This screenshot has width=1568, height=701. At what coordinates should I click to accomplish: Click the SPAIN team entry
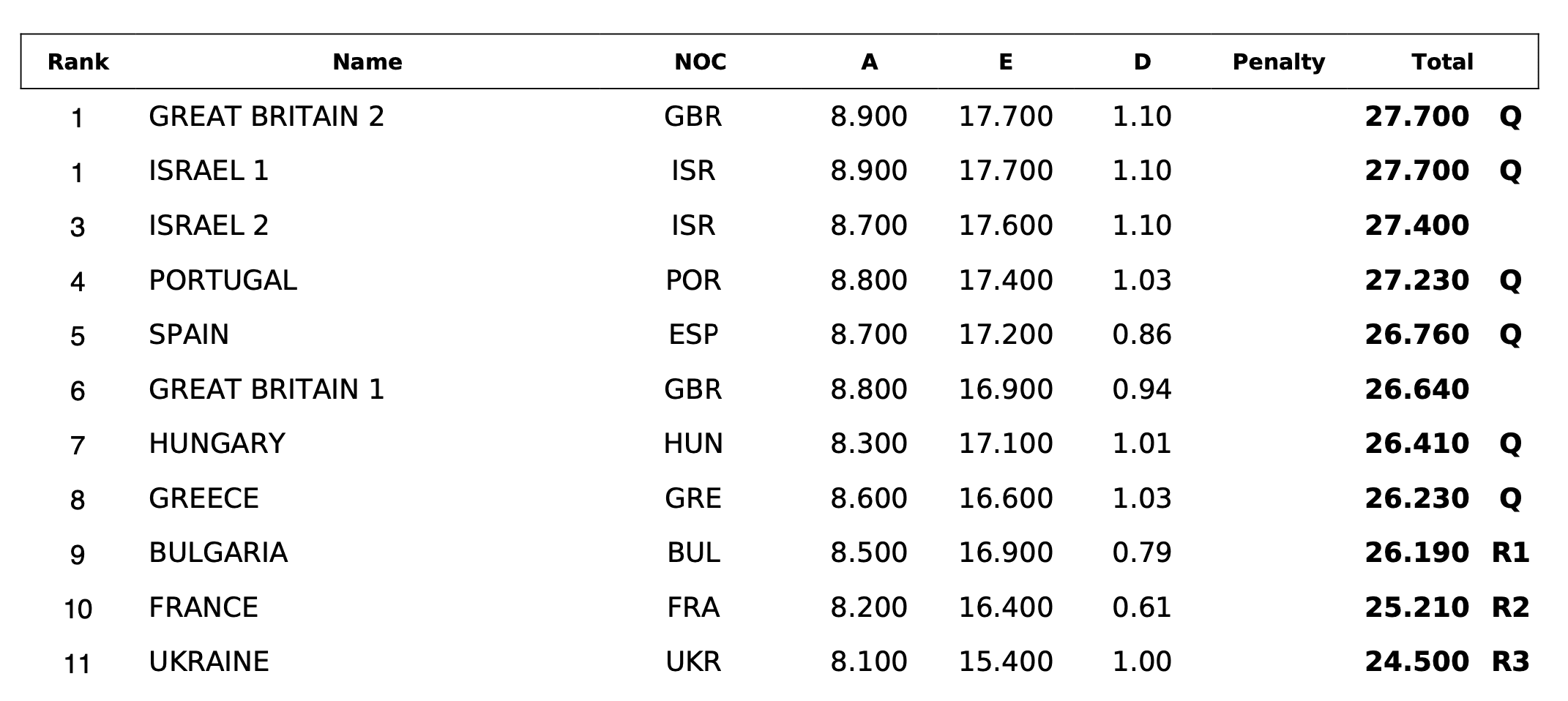tap(189, 334)
